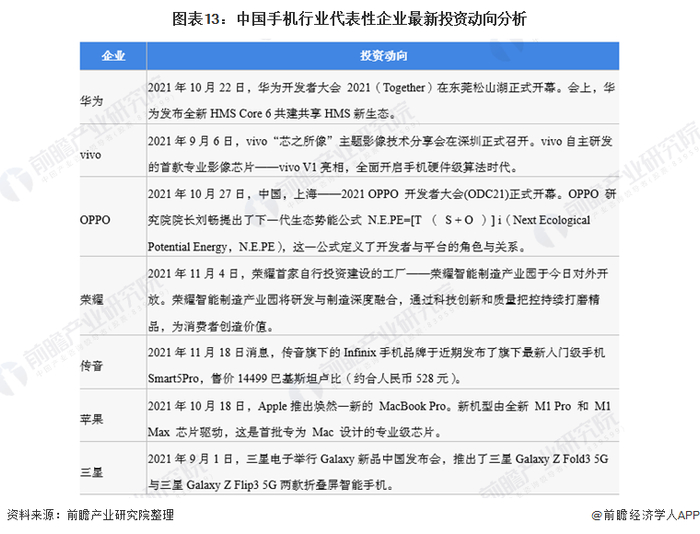Click the source note 资料来源
Screen dimensions: 700x534
point(91,515)
